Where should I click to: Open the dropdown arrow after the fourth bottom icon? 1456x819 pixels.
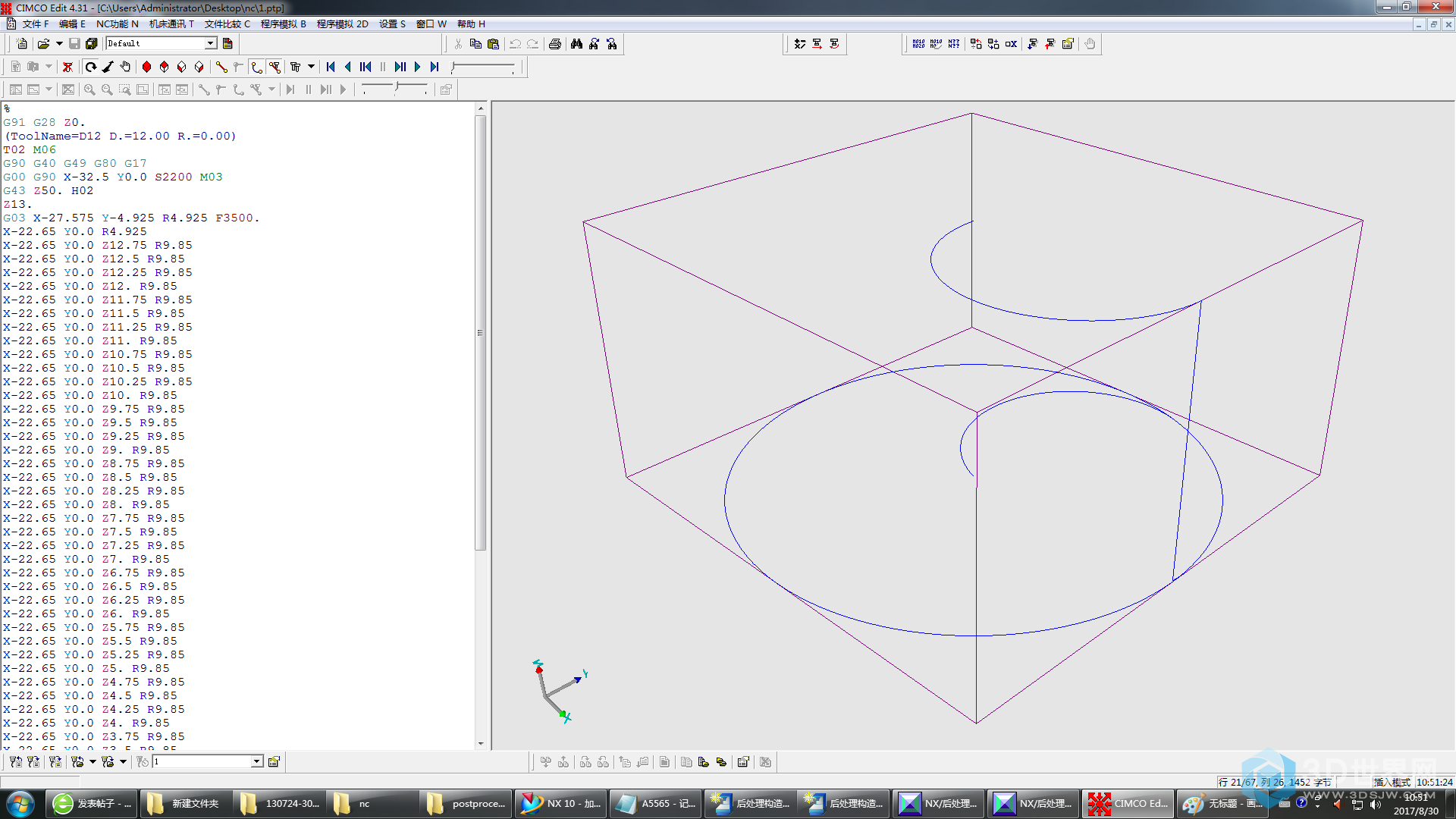tap(93, 761)
